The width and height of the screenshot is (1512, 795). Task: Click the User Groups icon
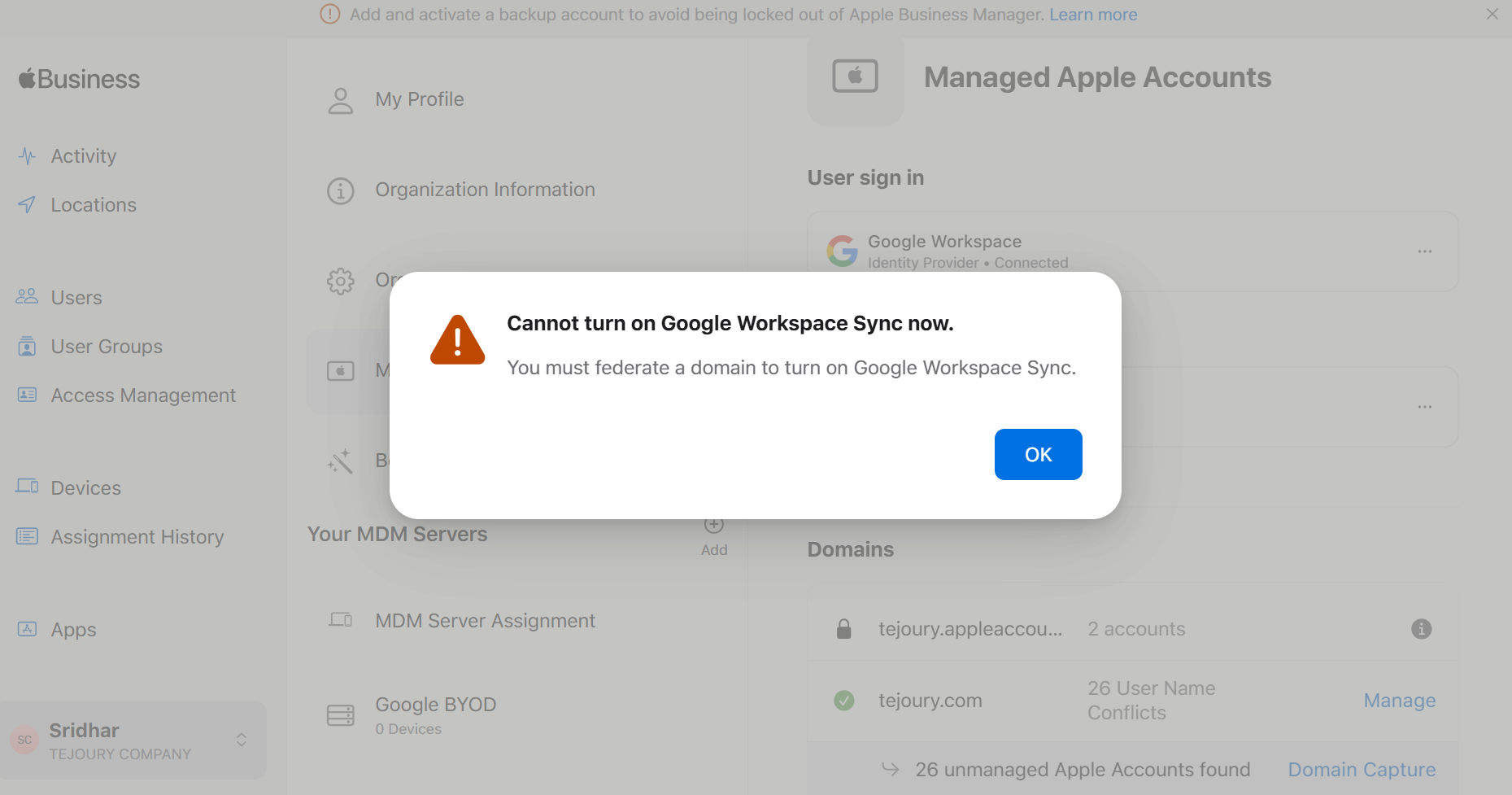(27, 346)
